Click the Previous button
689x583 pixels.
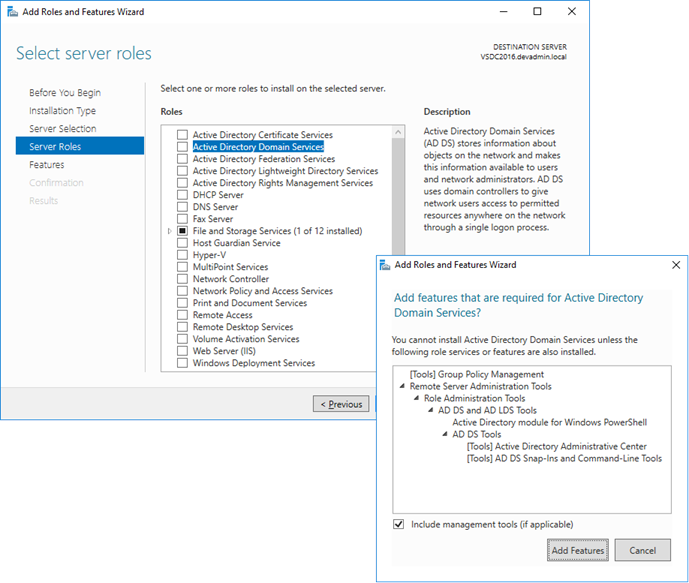[x=341, y=404]
